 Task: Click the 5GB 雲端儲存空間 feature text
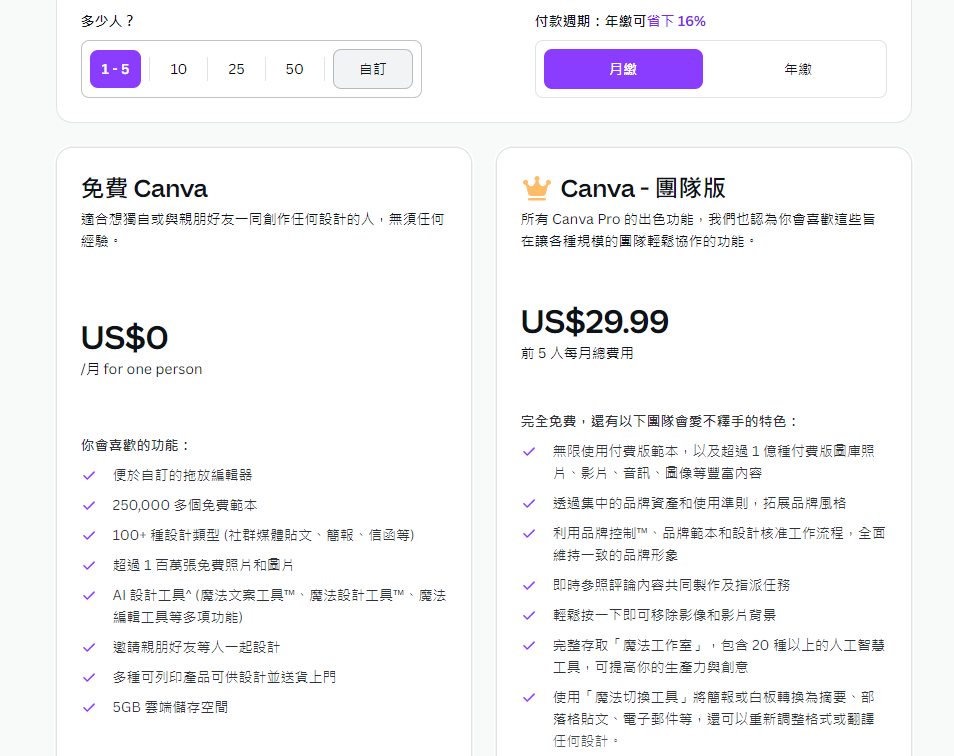click(170, 707)
